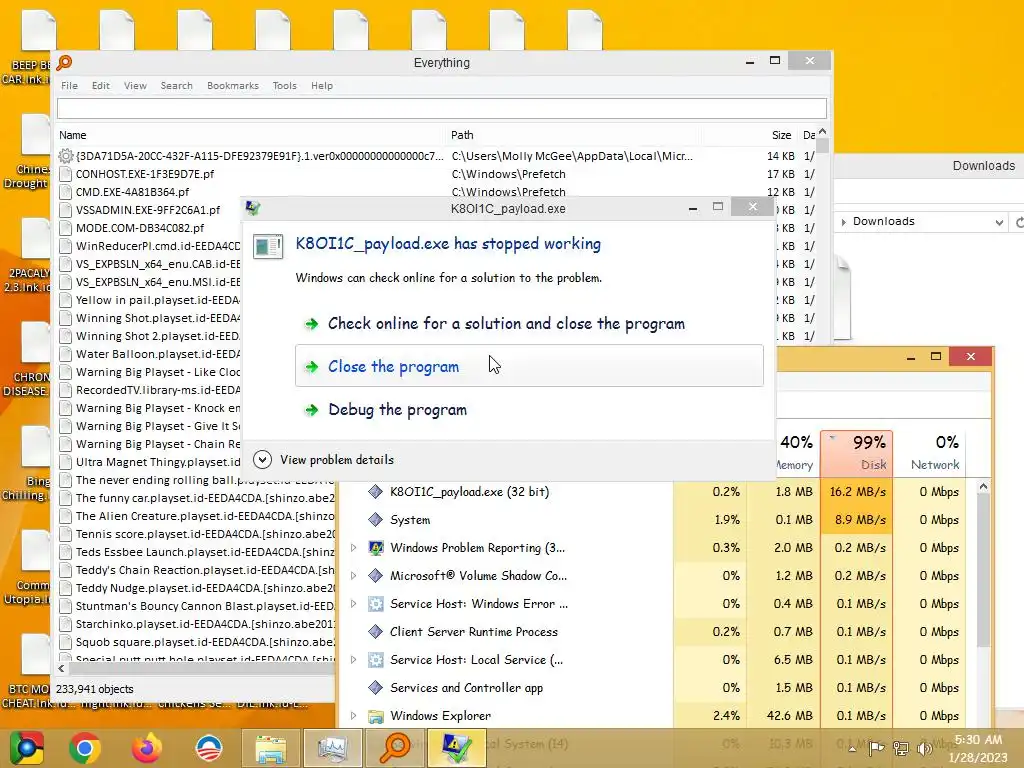Click the diamond icon of K8OI1C_payload.exe (32 bit) process
Viewport: 1024px width, 768px height.
pyautogui.click(x=375, y=492)
